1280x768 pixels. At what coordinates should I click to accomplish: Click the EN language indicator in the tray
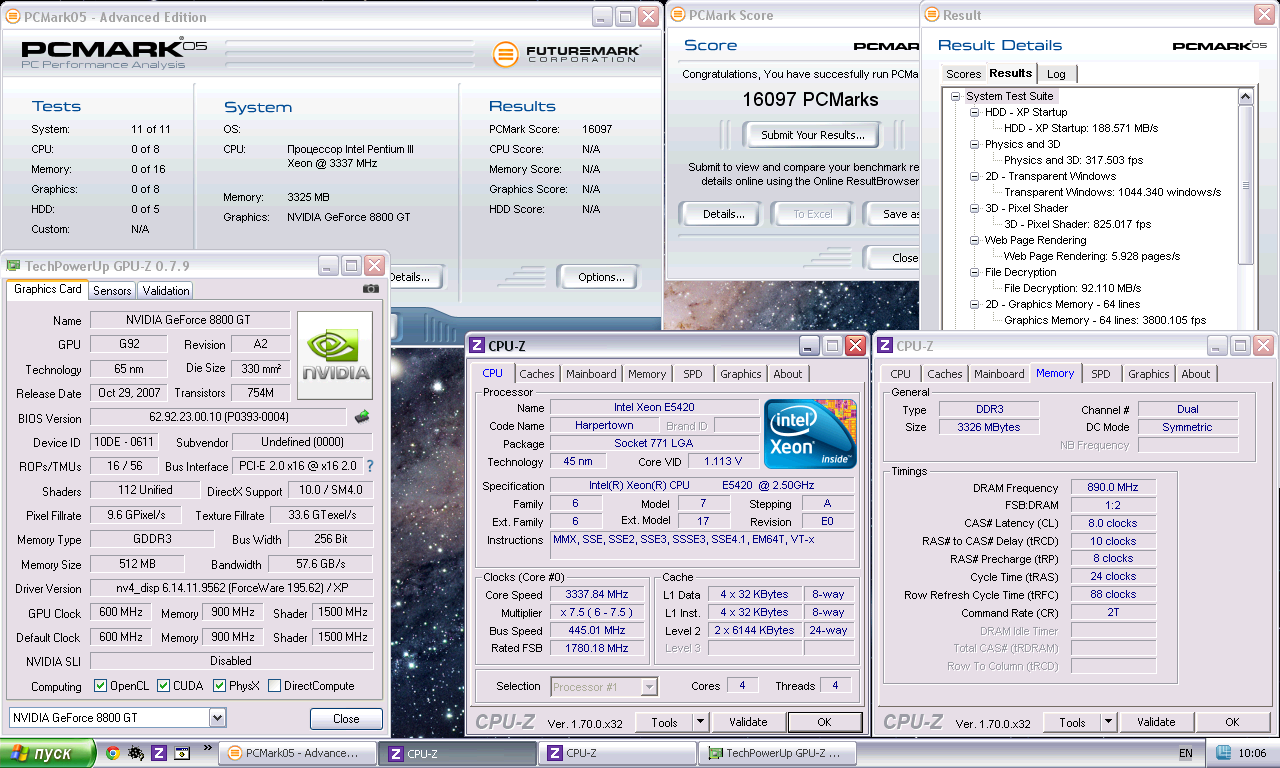pyautogui.click(x=1186, y=753)
